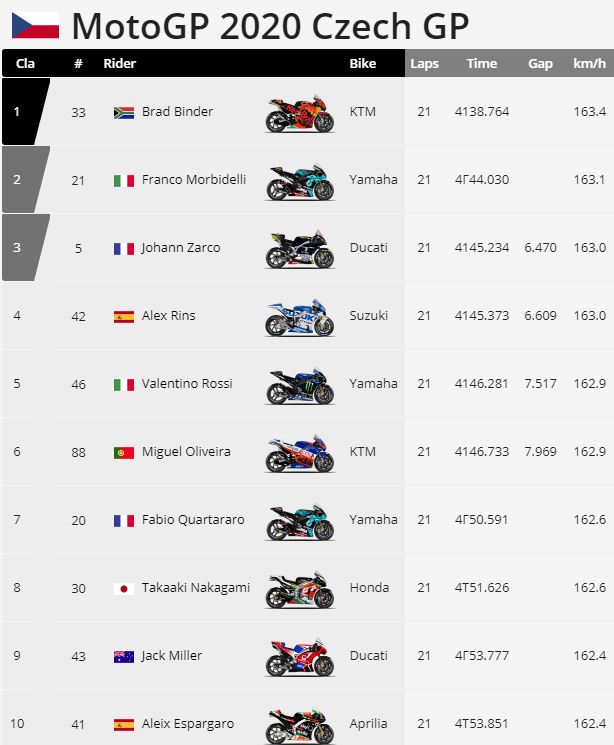Open Alex Rins' Suzuki bike image

click(x=300, y=317)
